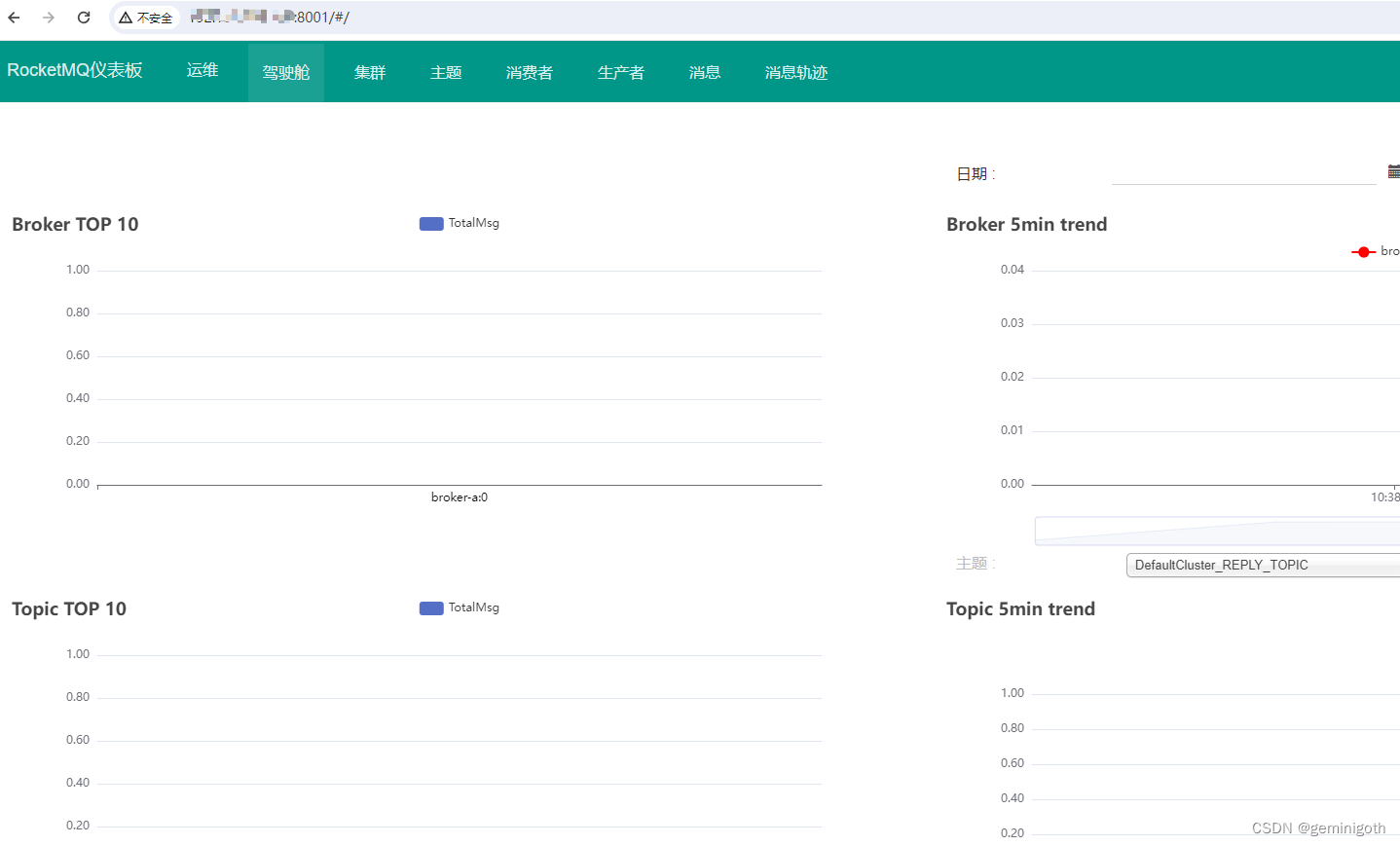Switch to the 集群 cluster tab
Viewport: 1400px width, 846px height.
click(370, 72)
